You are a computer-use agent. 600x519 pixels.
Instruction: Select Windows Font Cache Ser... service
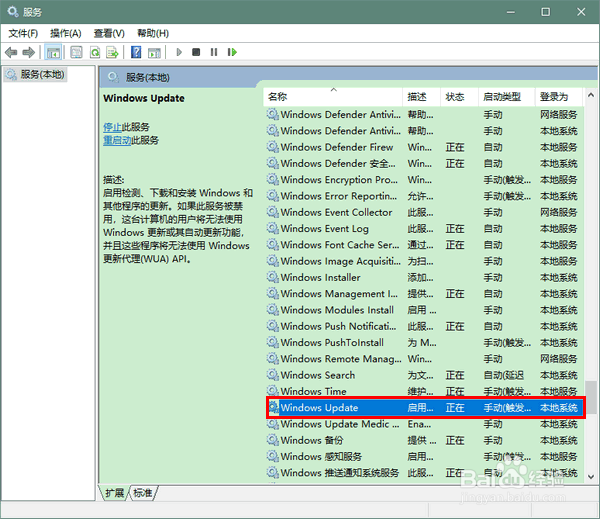click(424, 245)
